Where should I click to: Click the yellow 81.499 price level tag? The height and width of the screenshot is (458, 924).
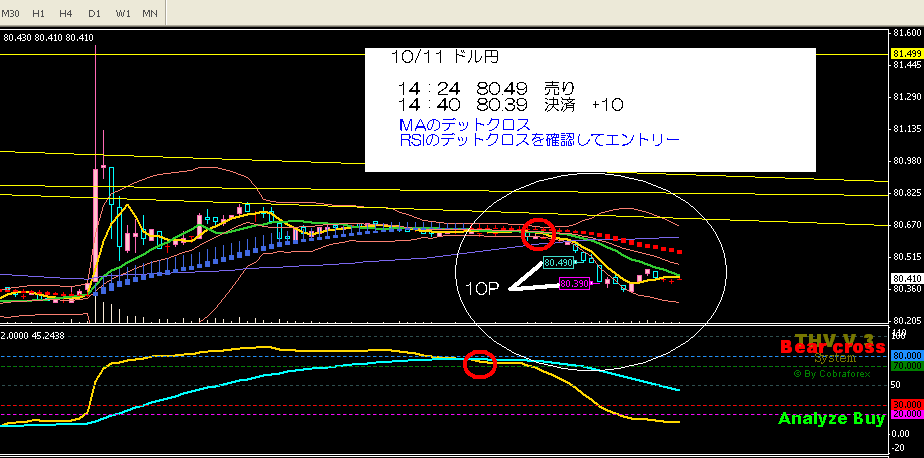pos(908,54)
